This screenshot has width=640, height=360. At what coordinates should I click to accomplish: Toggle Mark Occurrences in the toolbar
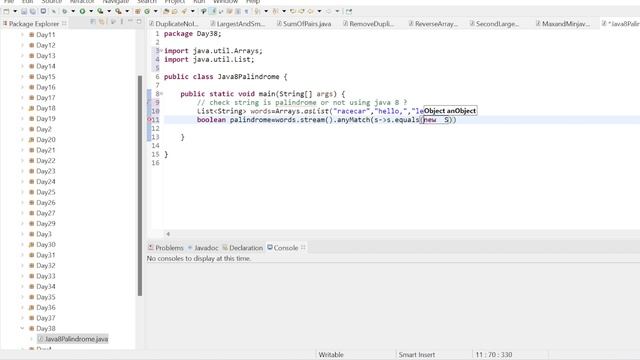coord(213,11)
